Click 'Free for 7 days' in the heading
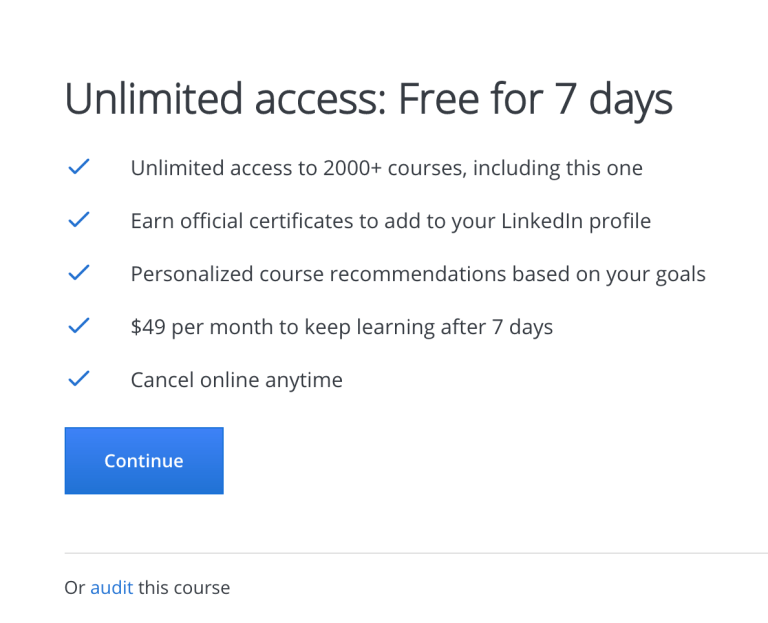768x623 pixels. click(534, 100)
